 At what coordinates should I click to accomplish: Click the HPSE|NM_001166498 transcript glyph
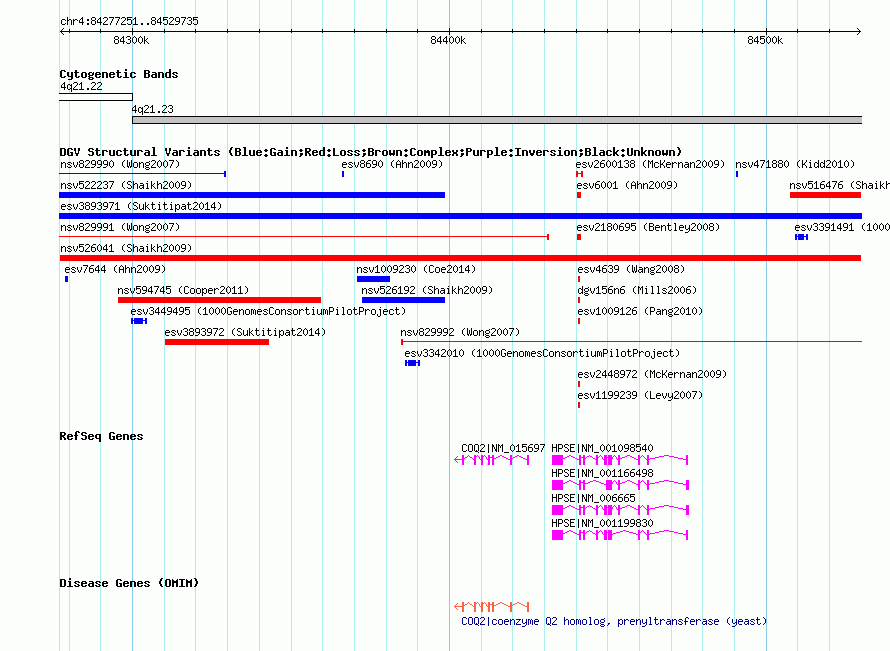pyautogui.click(x=620, y=485)
